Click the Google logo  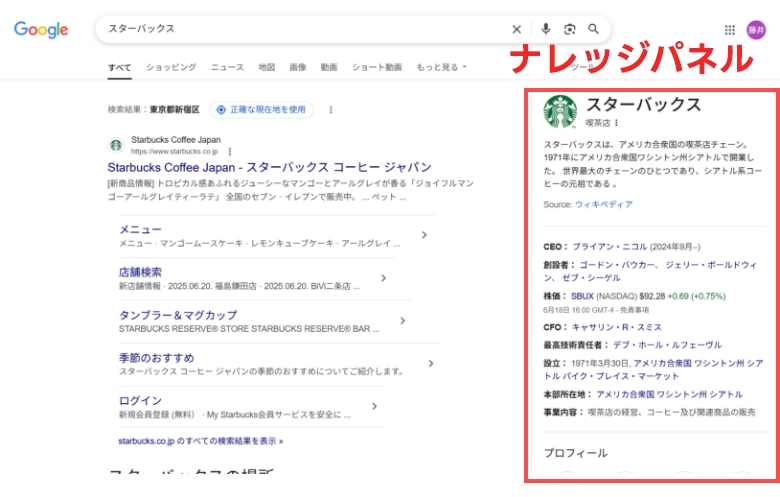(x=41, y=30)
